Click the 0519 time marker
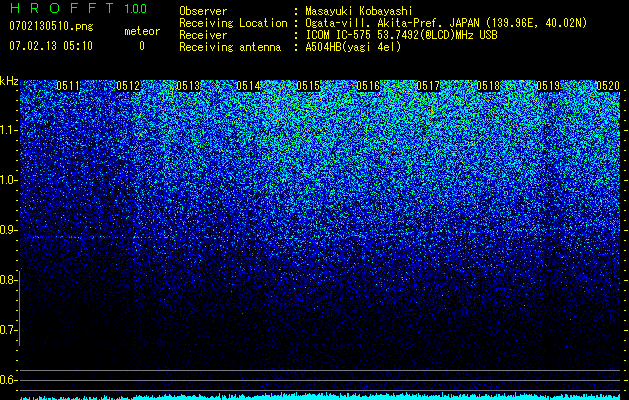The height and width of the screenshot is (400, 629). 548,86
